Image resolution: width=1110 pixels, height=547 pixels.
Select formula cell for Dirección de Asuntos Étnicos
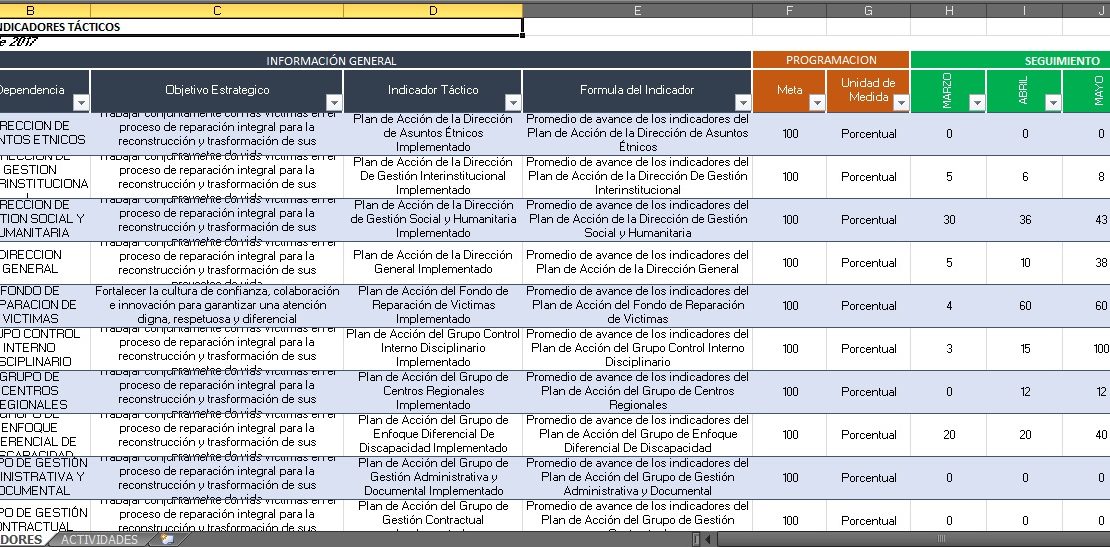[x=637, y=134]
